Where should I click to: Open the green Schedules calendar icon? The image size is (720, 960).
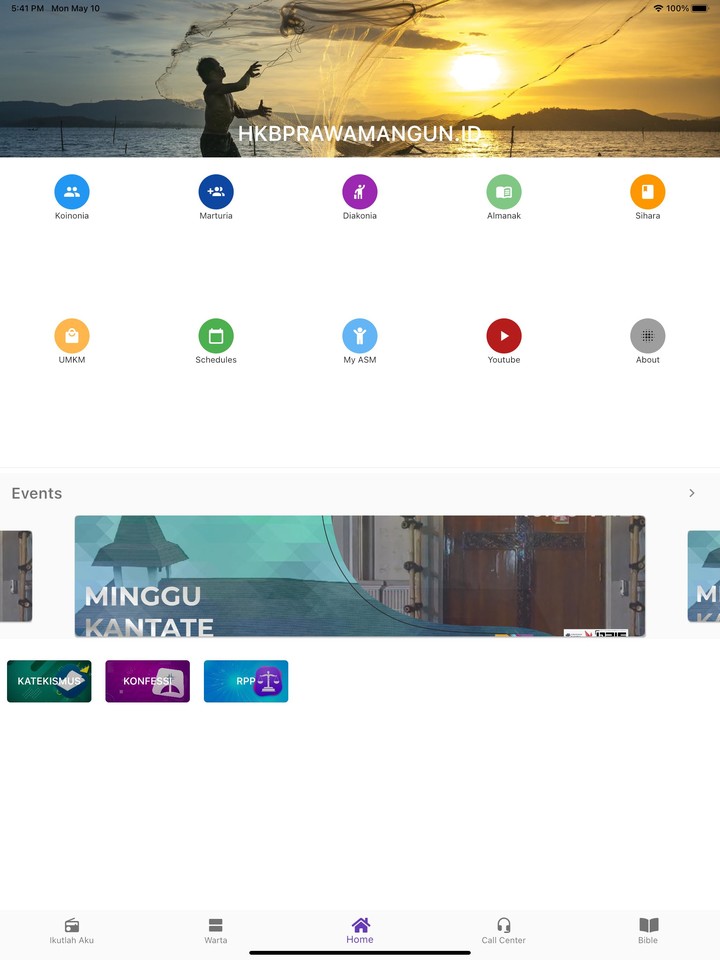(216, 336)
